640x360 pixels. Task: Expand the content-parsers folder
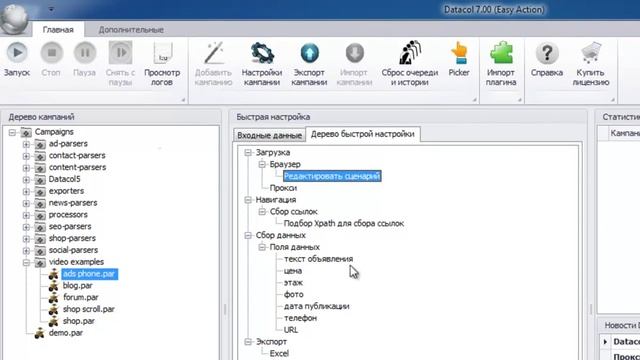click(27, 168)
